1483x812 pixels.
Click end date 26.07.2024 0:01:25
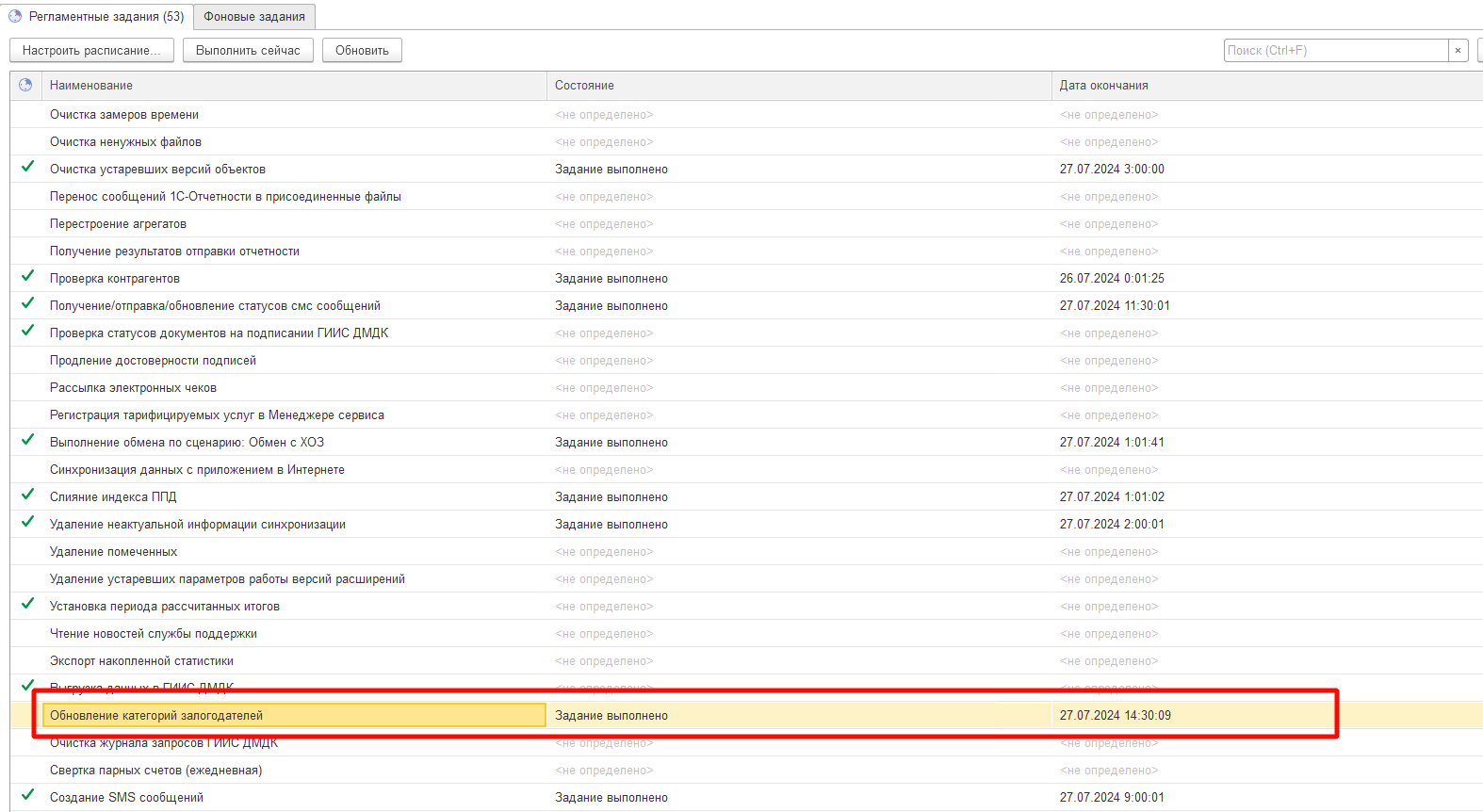coord(1112,278)
